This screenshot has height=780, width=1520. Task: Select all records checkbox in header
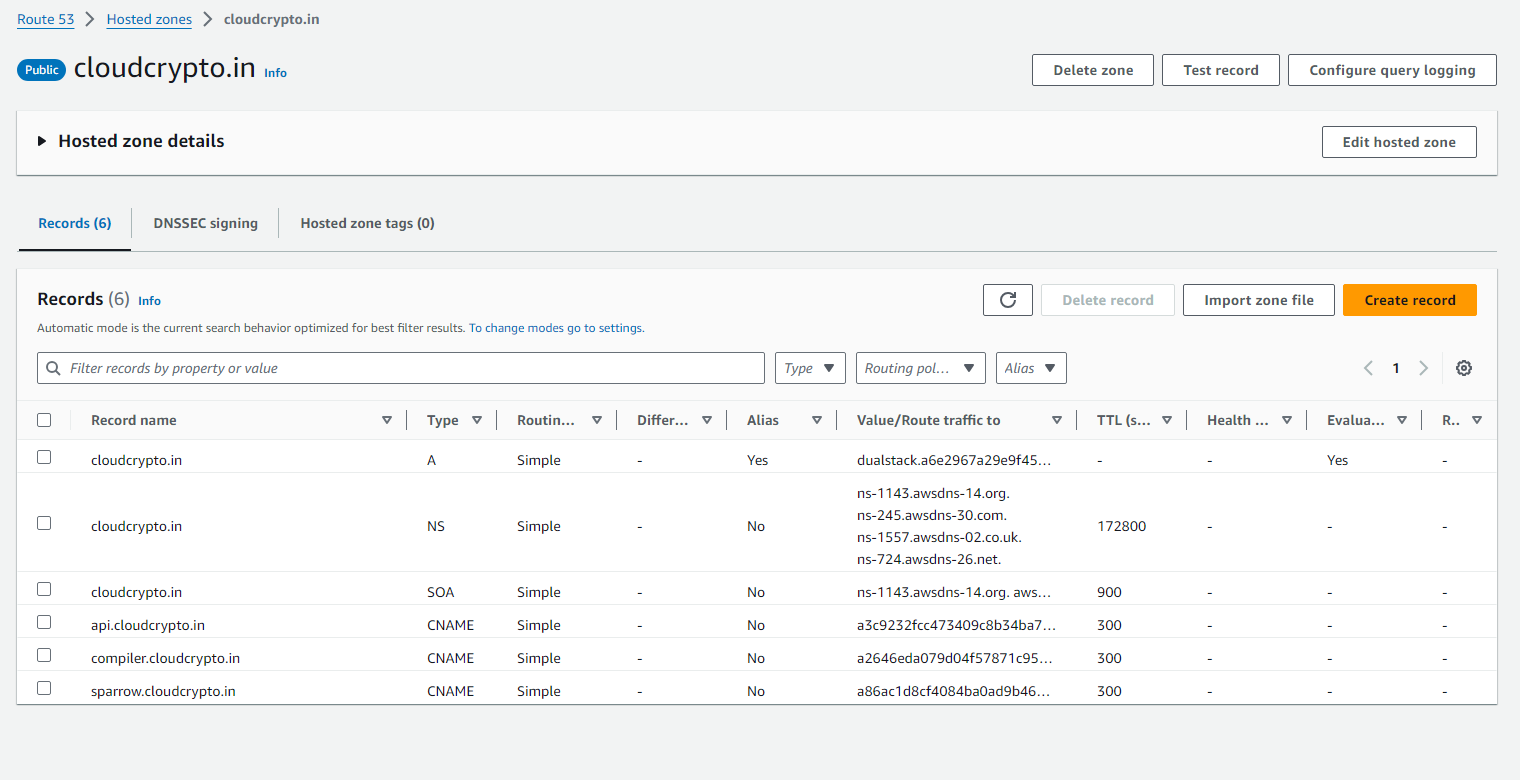pyautogui.click(x=44, y=420)
